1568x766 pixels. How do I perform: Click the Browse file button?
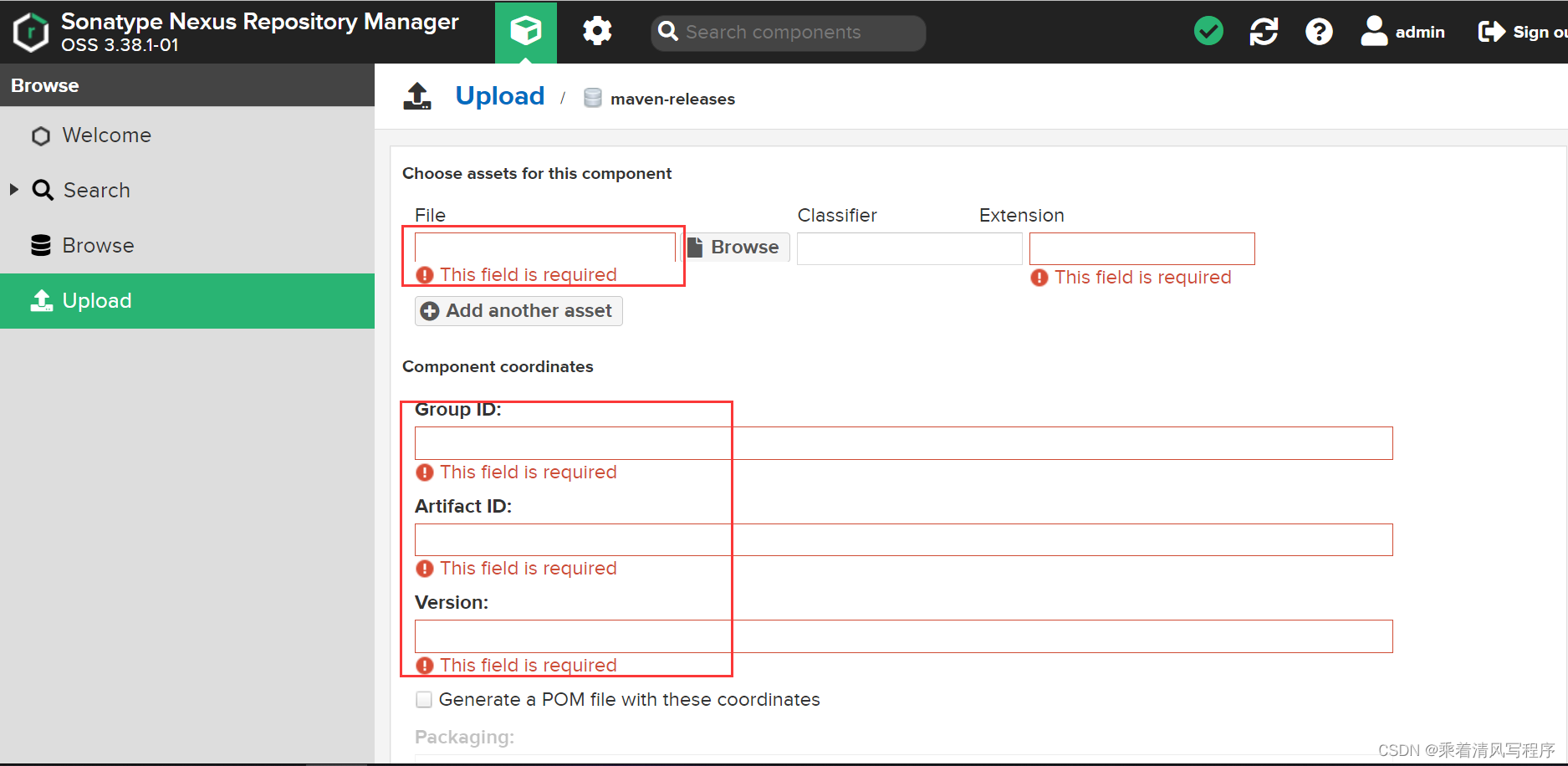735,248
